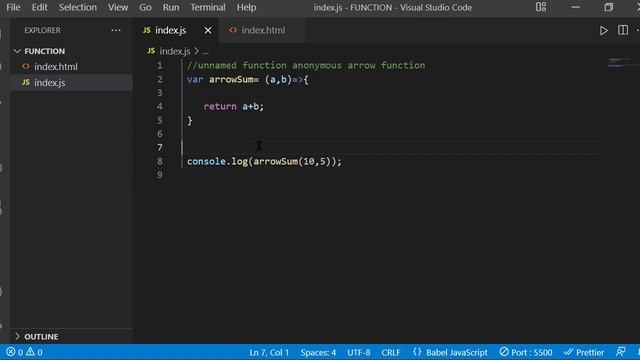Click the minimap code preview
The image size is (640, 360).
point(623,63)
